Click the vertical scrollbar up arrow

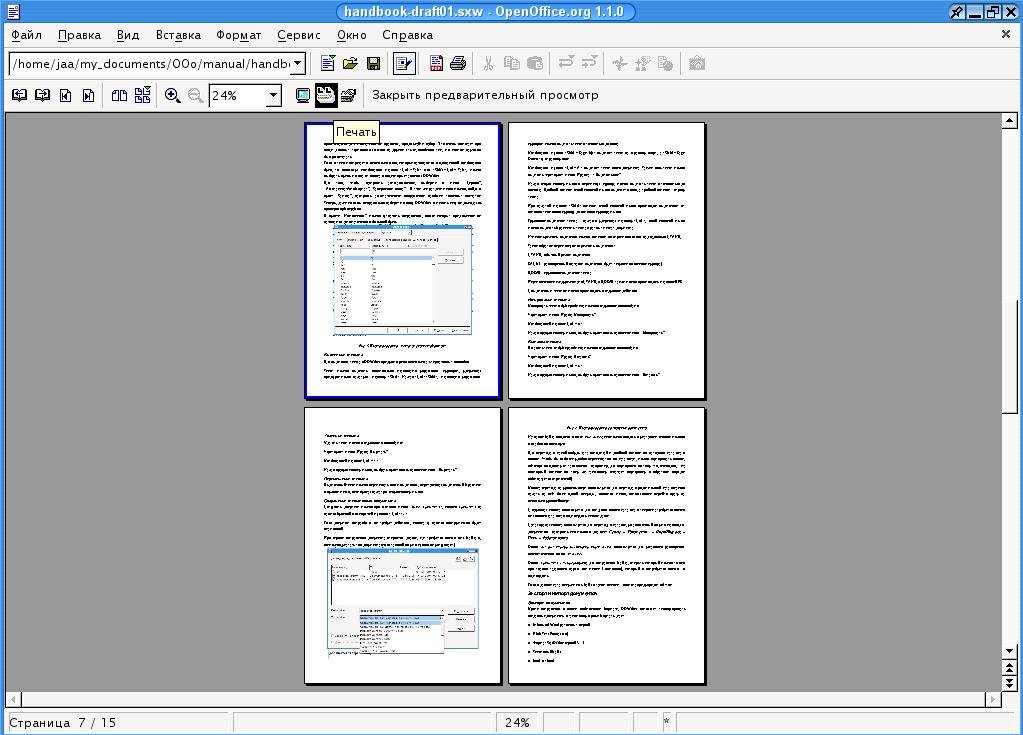[1009, 121]
